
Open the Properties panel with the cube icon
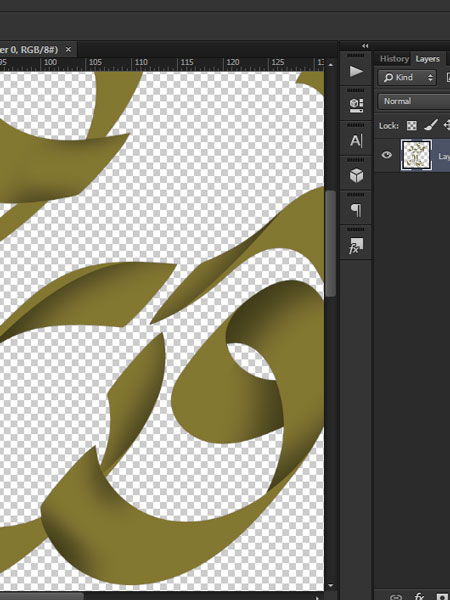(356, 105)
